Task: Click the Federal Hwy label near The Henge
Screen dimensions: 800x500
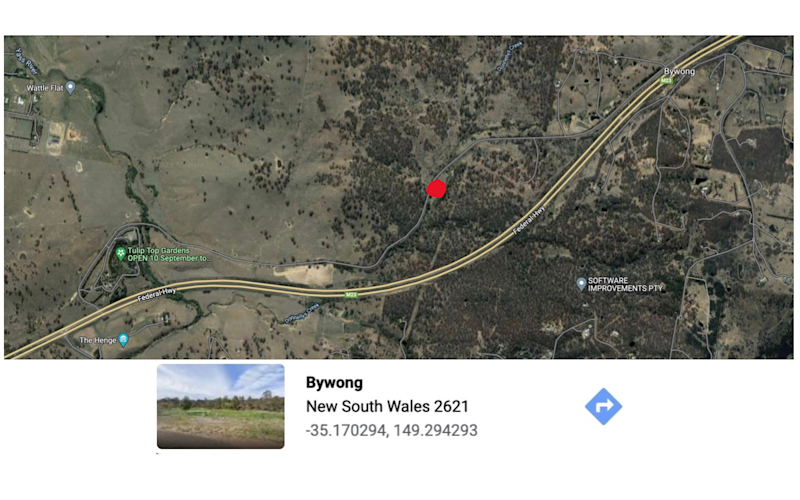Action: point(157,294)
